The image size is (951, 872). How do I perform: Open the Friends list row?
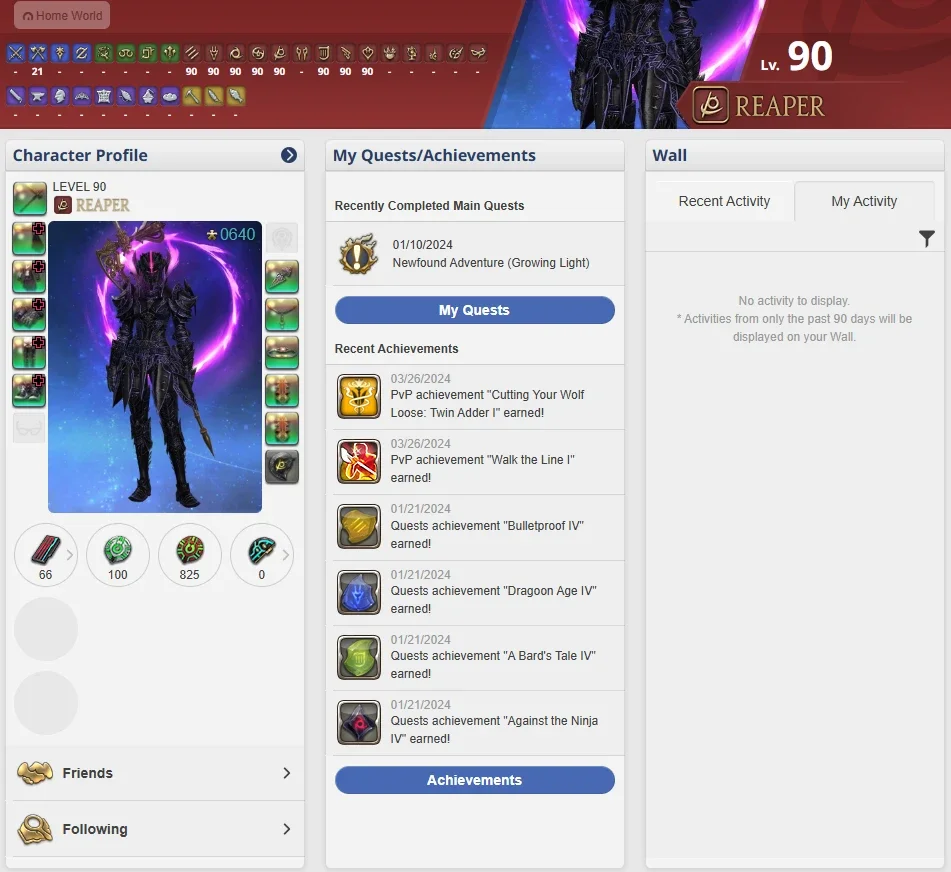[x=155, y=773]
